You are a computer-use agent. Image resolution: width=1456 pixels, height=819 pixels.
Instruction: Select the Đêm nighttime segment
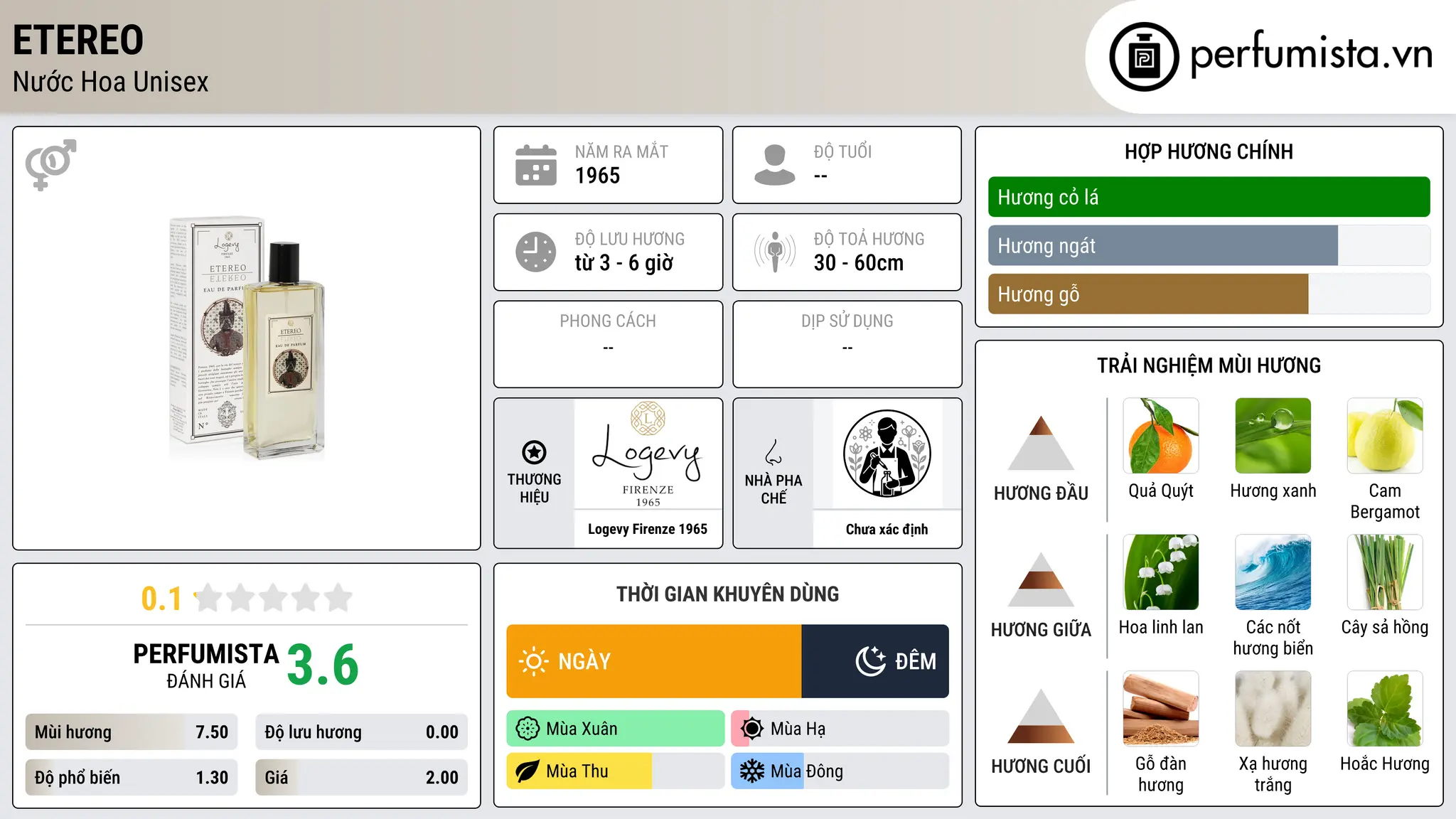(875, 661)
